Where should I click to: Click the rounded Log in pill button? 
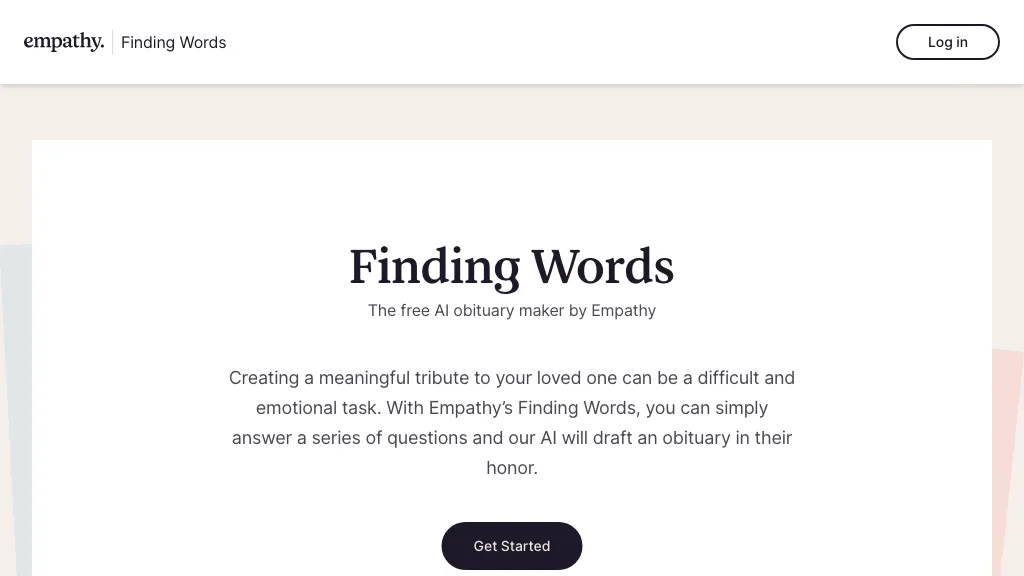(x=947, y=42)
